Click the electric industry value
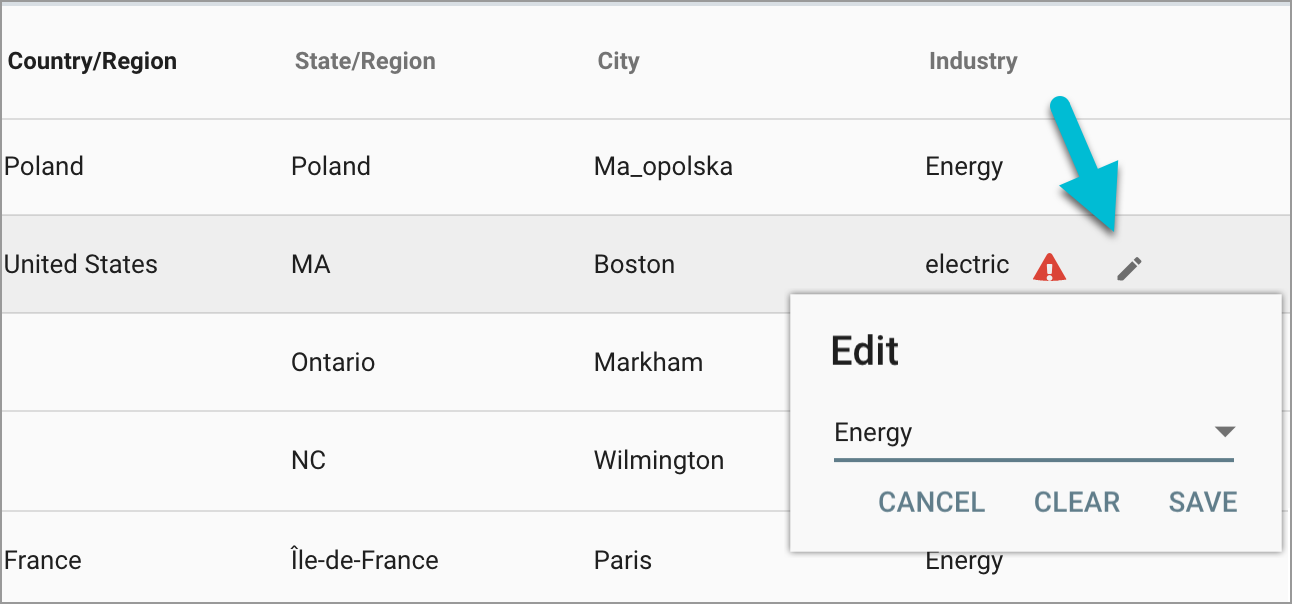Image resolution: width=1292 pixels, height=604 pixels. point(966,264)
